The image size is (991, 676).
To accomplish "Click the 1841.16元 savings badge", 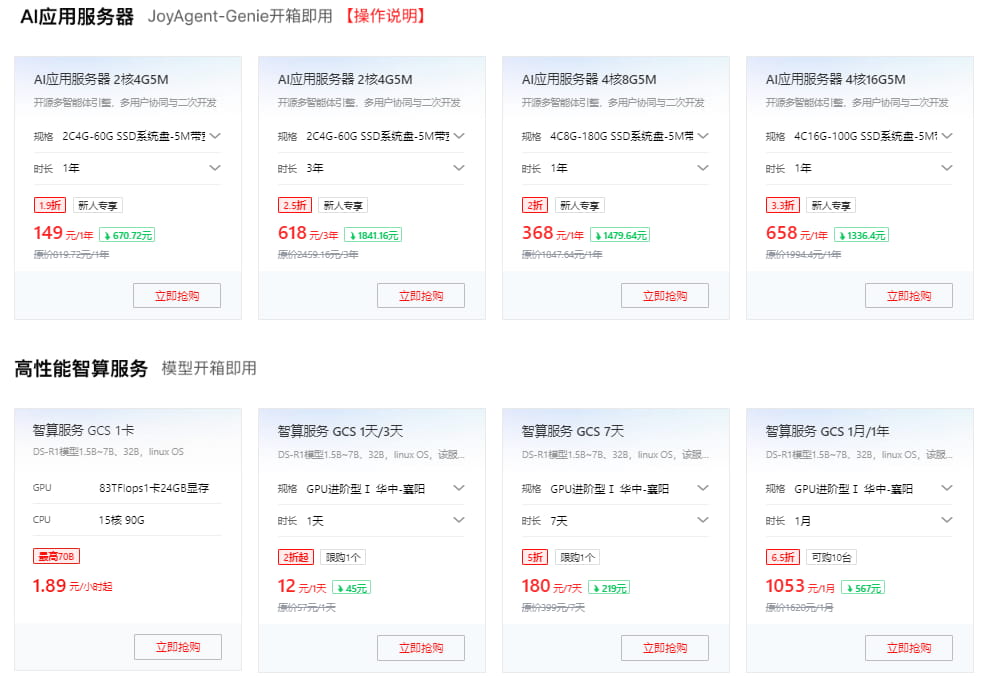I will pos(373,235).
